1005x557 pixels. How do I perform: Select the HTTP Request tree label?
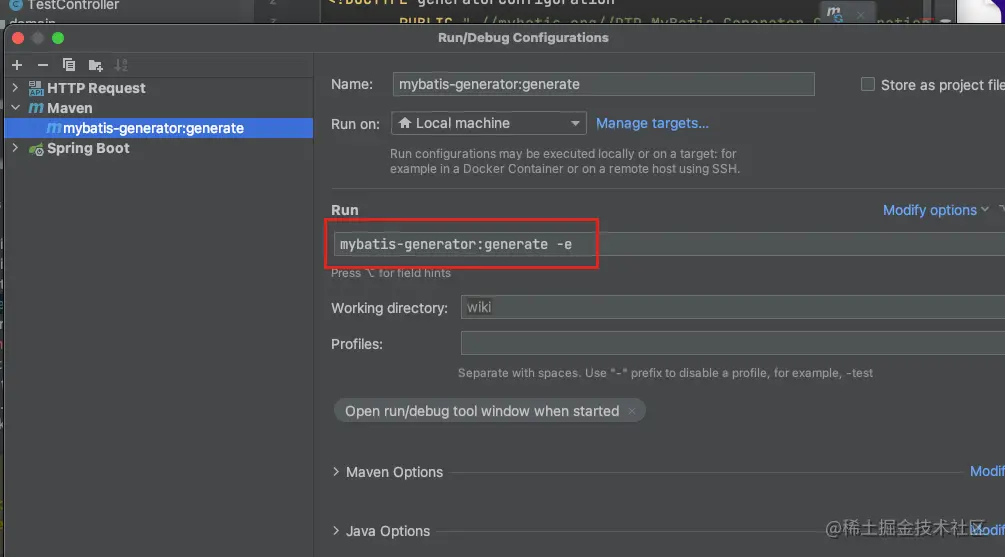(x=96, y=88)
